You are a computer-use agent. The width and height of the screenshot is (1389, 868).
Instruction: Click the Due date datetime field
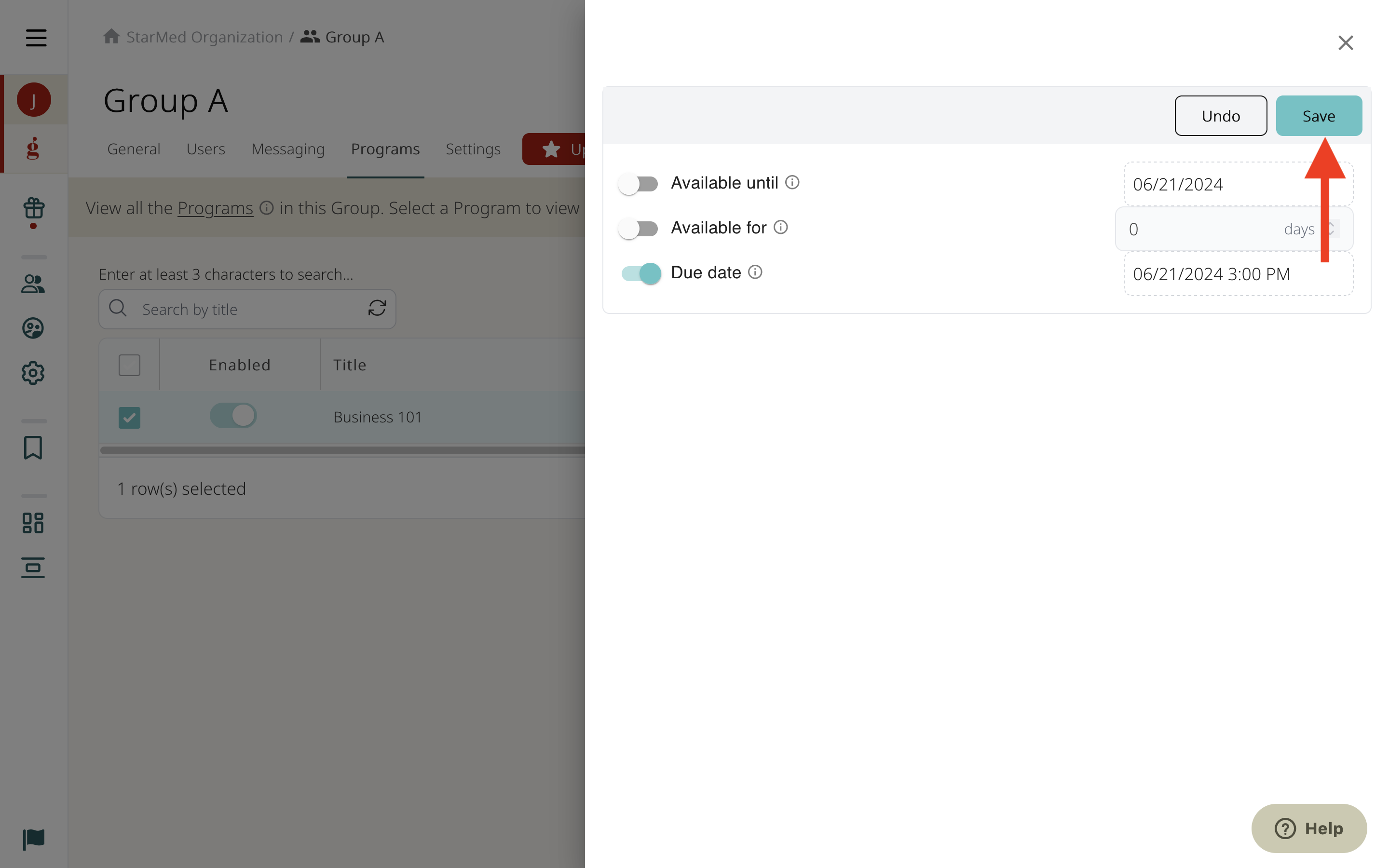pos(1238,274)
